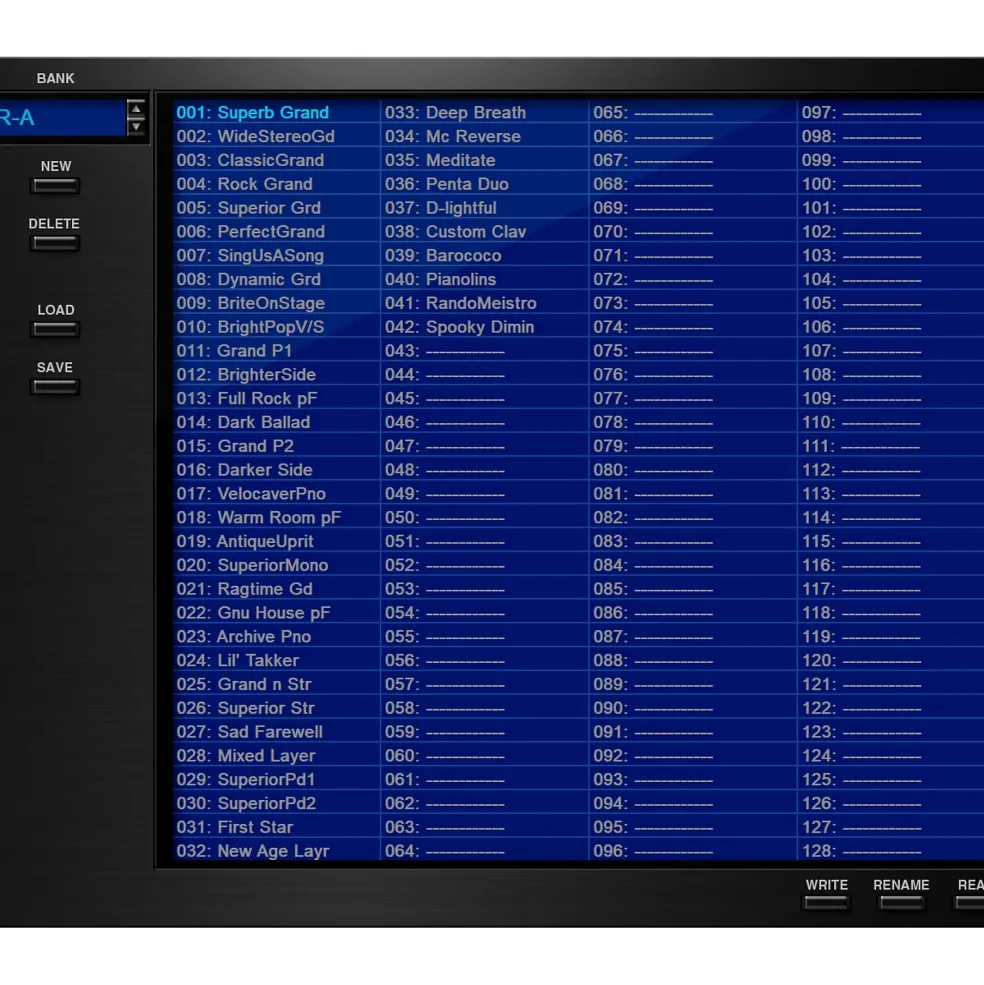
Task: Select patch 012: BrighterSide
Action: pos(276,374)
